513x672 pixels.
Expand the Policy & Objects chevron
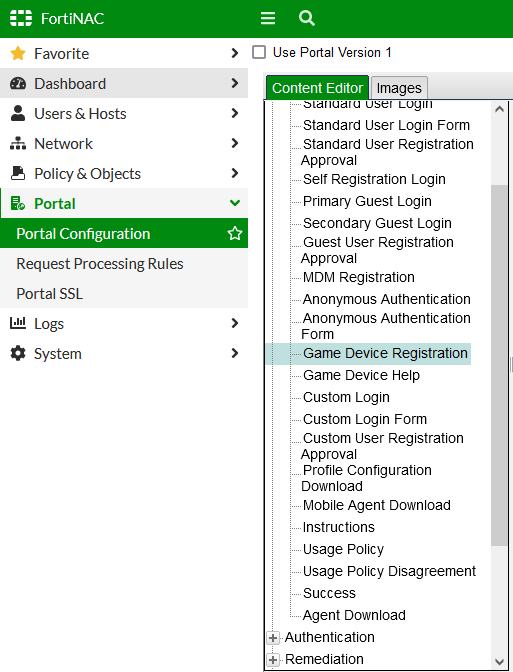(234, 173)
